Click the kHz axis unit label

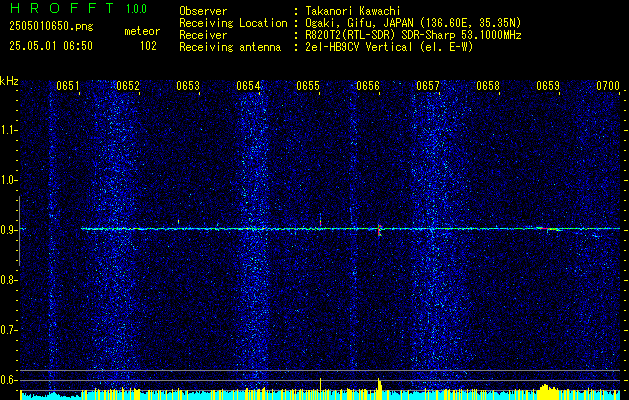9,81
